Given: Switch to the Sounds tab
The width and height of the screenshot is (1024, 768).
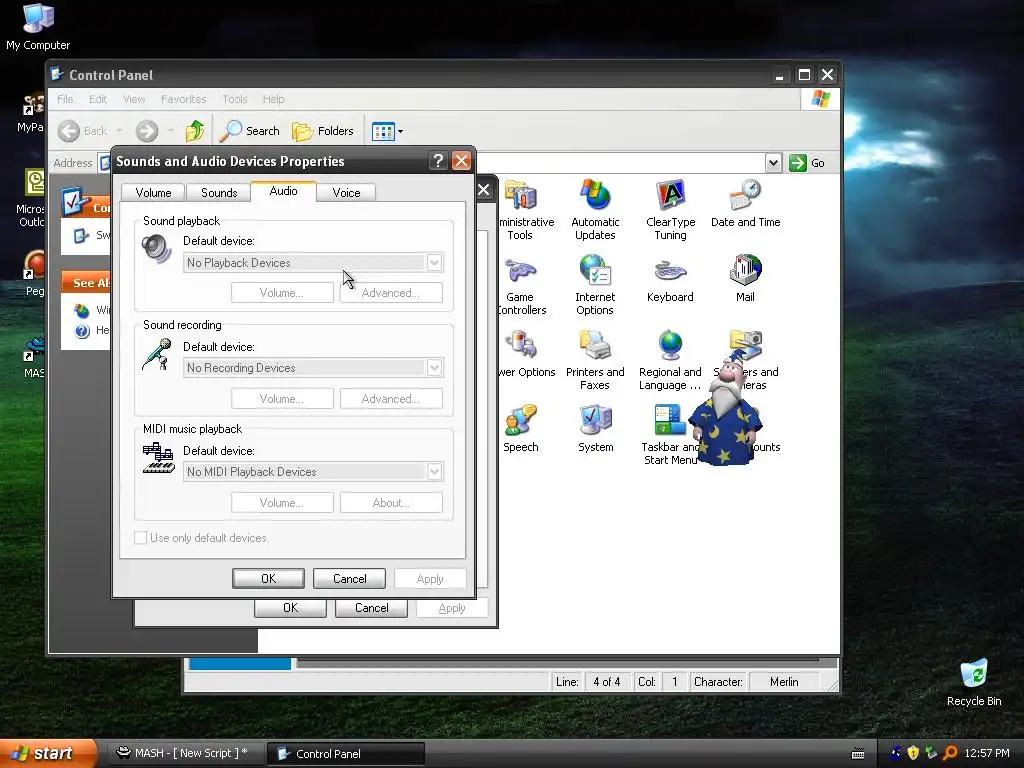Looking at the screenshot, I should click(219, 193).
